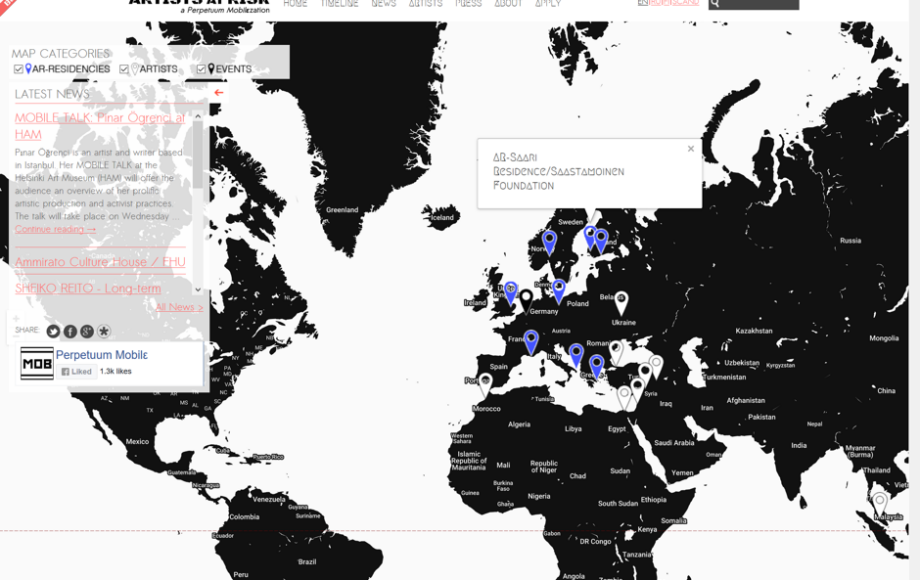View All News link
Image resolution: width=920 pixels, height=580 pixels.
click(x=179, y=307)
